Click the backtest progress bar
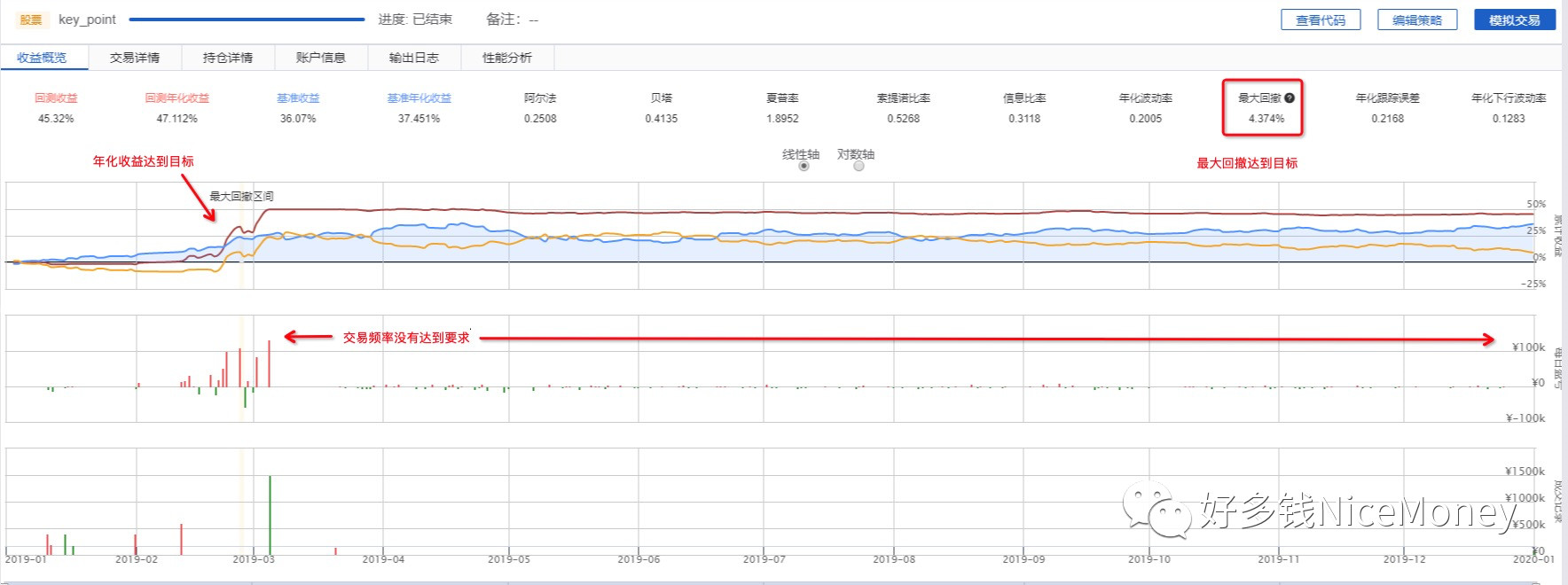This screenshot has width=1568, height=585. [x=247, y=19]
